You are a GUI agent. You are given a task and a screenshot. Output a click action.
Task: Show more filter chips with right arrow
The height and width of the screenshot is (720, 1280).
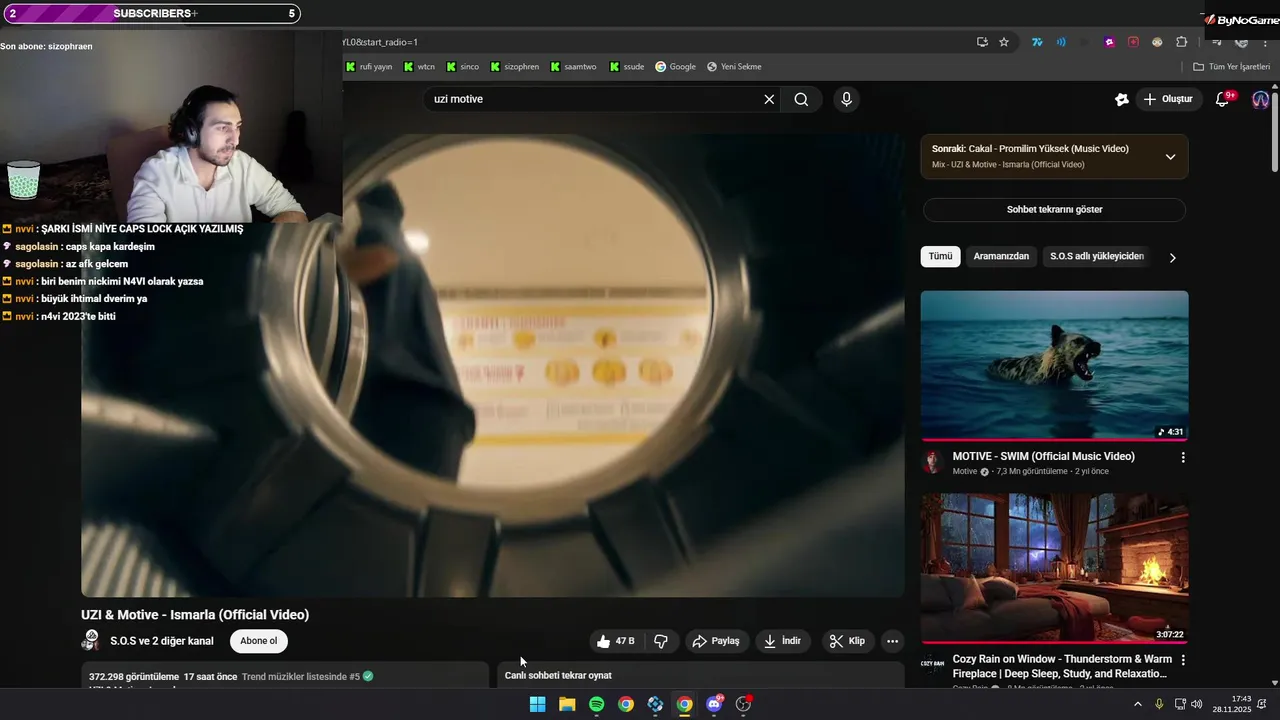(x=1172, y=257)
